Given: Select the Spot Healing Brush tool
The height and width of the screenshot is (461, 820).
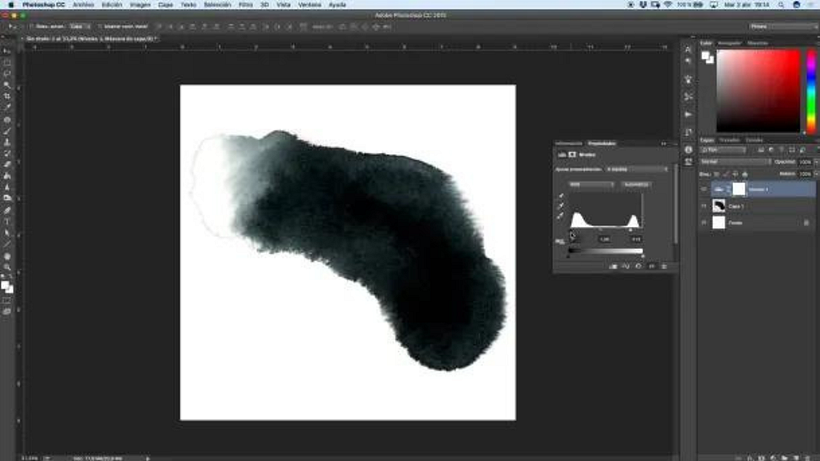Looking at the screenshot, I should click(7, 120).
